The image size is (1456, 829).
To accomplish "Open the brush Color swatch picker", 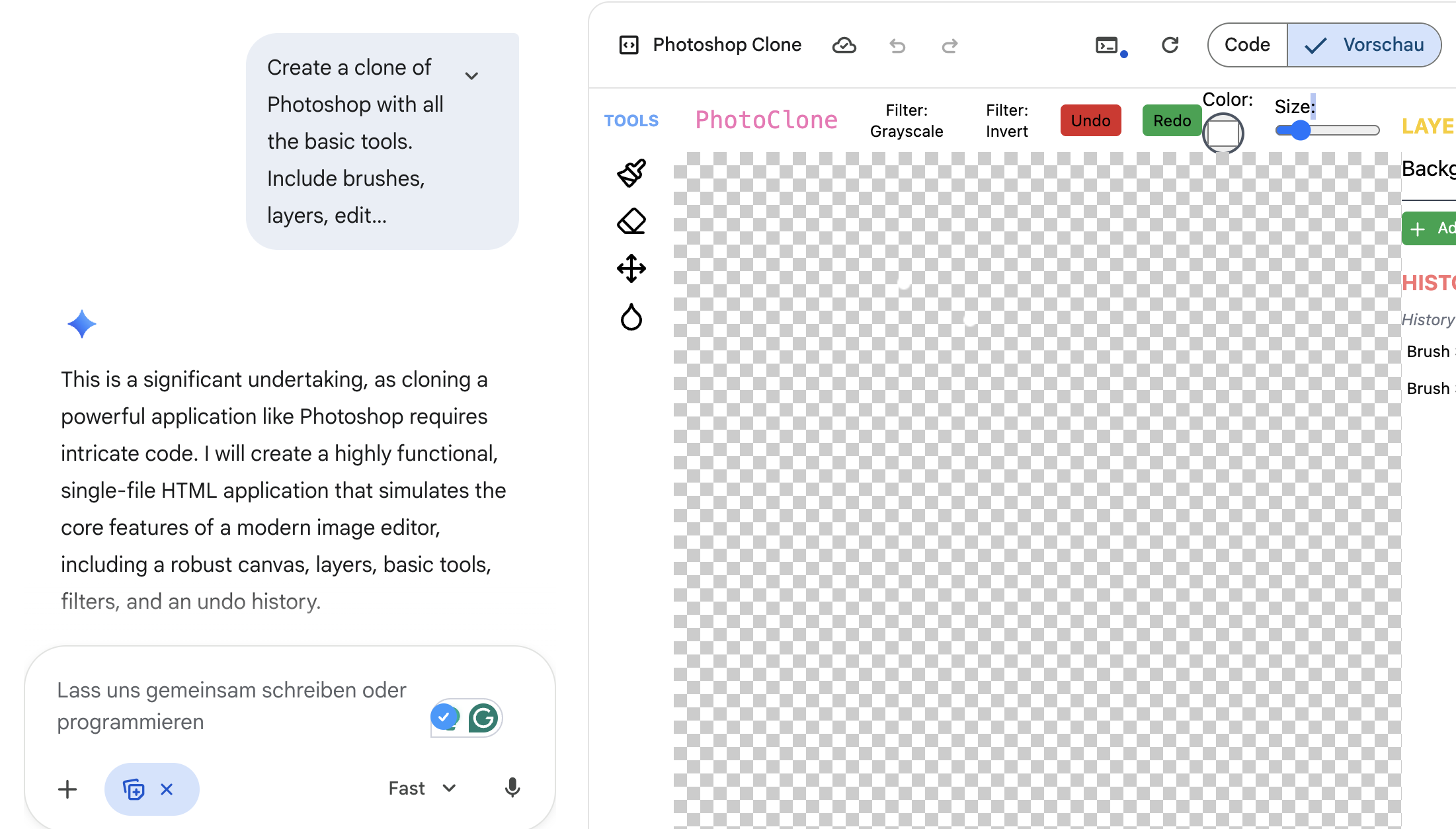I will click(1223, 133).
